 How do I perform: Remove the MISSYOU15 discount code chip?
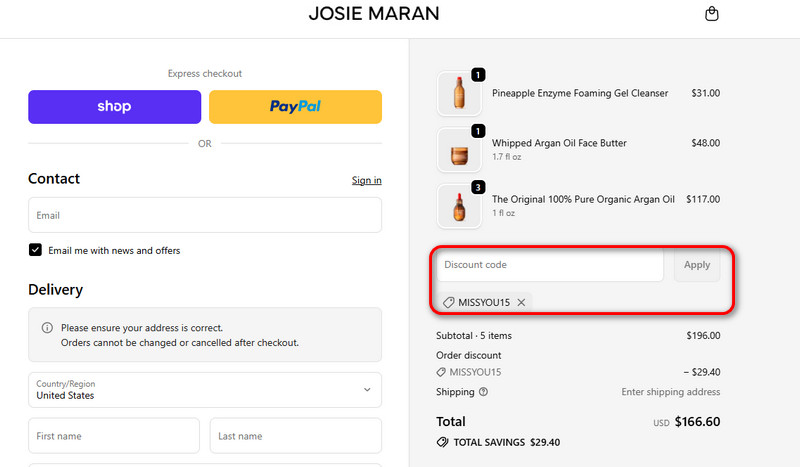tap(521, 302)
